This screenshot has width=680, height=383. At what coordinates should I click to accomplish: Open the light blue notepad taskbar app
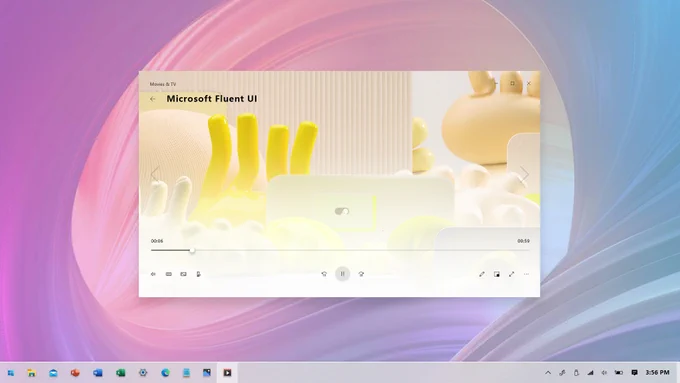186,373
